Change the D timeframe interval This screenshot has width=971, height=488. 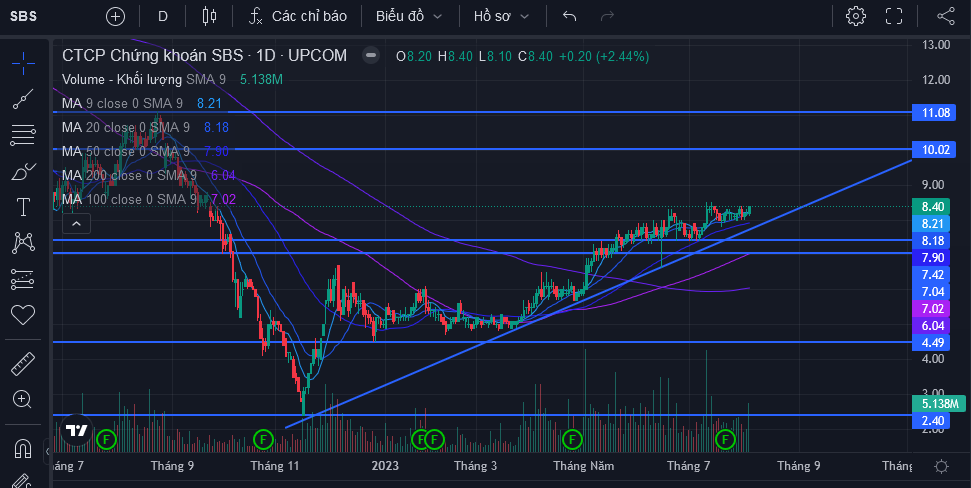click(x=163, y=16)
